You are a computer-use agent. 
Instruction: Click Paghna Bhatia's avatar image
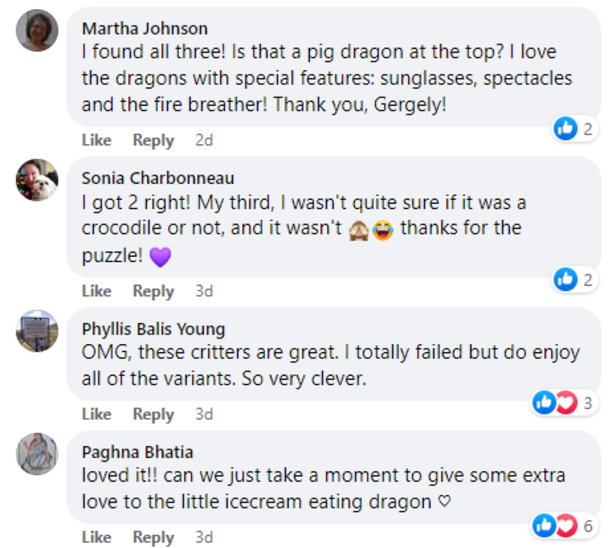[37, 453]
